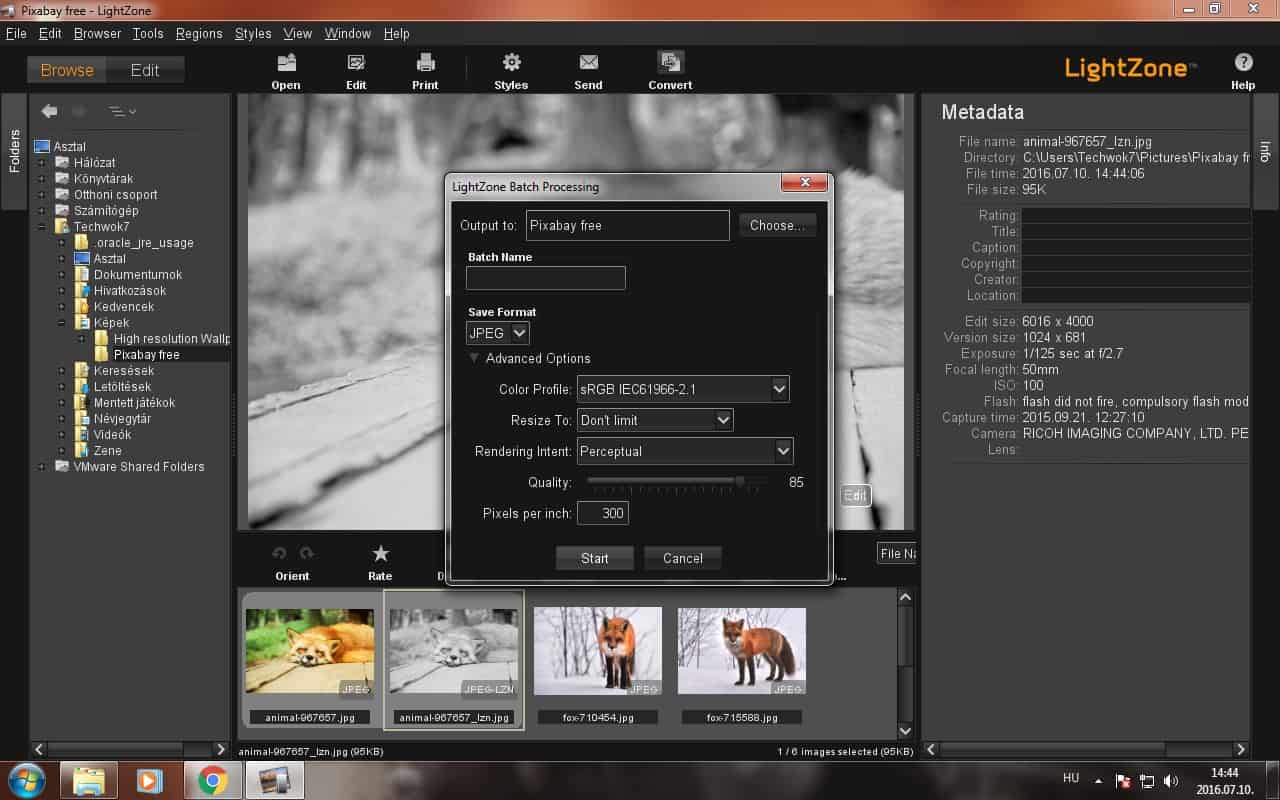Open the Tools menu
This screenshot has width=1280, height=800.
[x=148, y=33]
